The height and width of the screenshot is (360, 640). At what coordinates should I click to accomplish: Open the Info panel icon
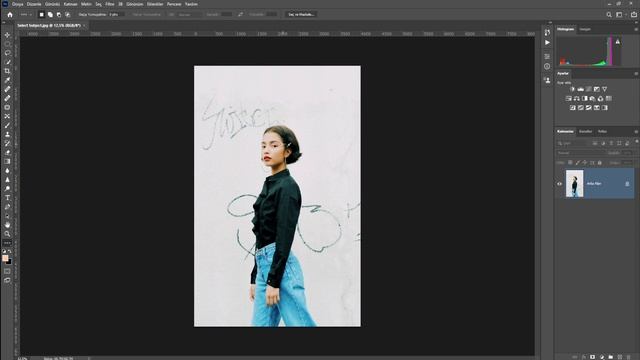pos(547,67)
